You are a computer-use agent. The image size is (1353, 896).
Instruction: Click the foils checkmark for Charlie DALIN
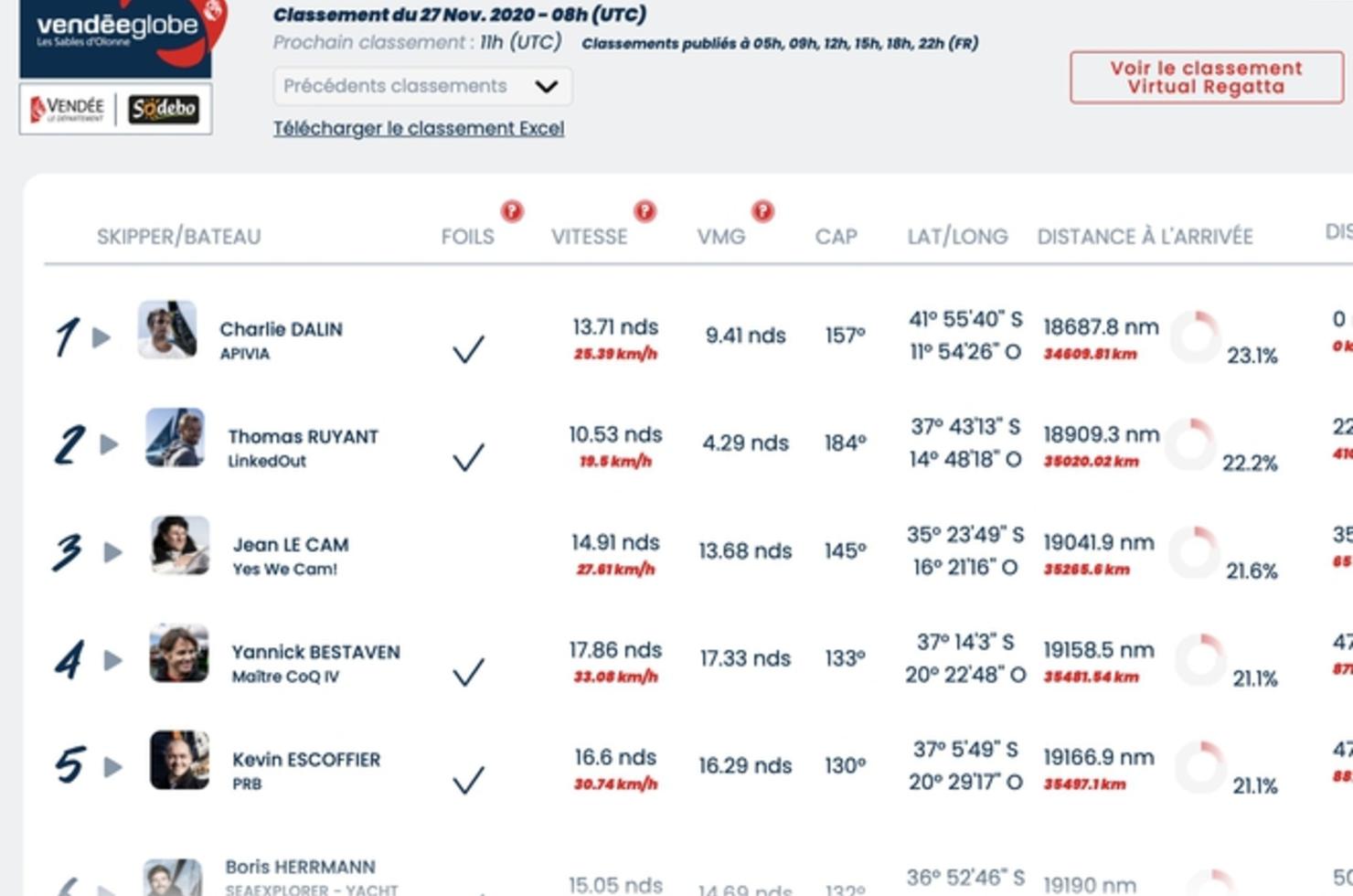tap(468, 348)
